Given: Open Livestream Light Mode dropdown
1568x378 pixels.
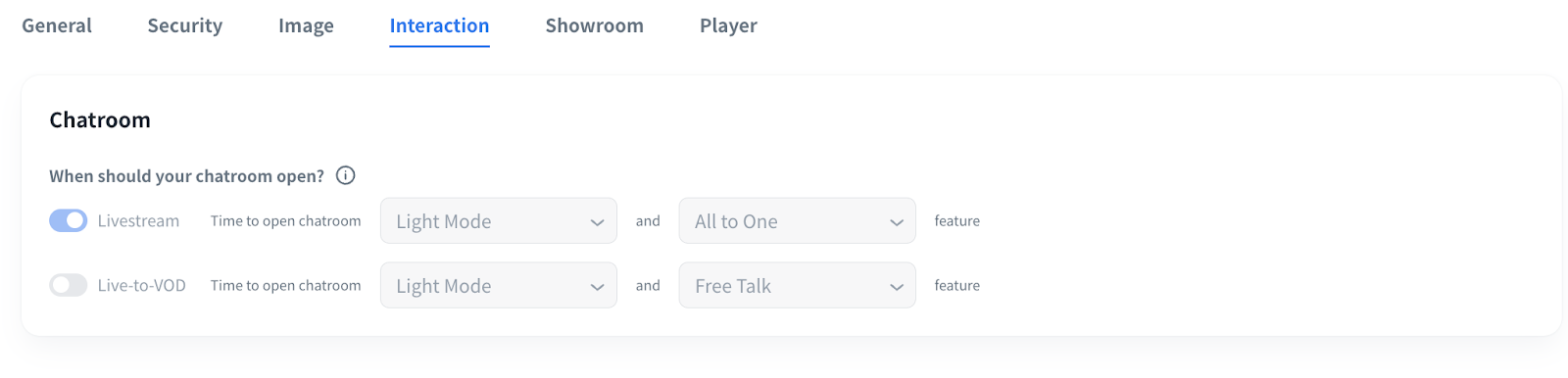Looking at the screenshot, I should click(499, 221).
